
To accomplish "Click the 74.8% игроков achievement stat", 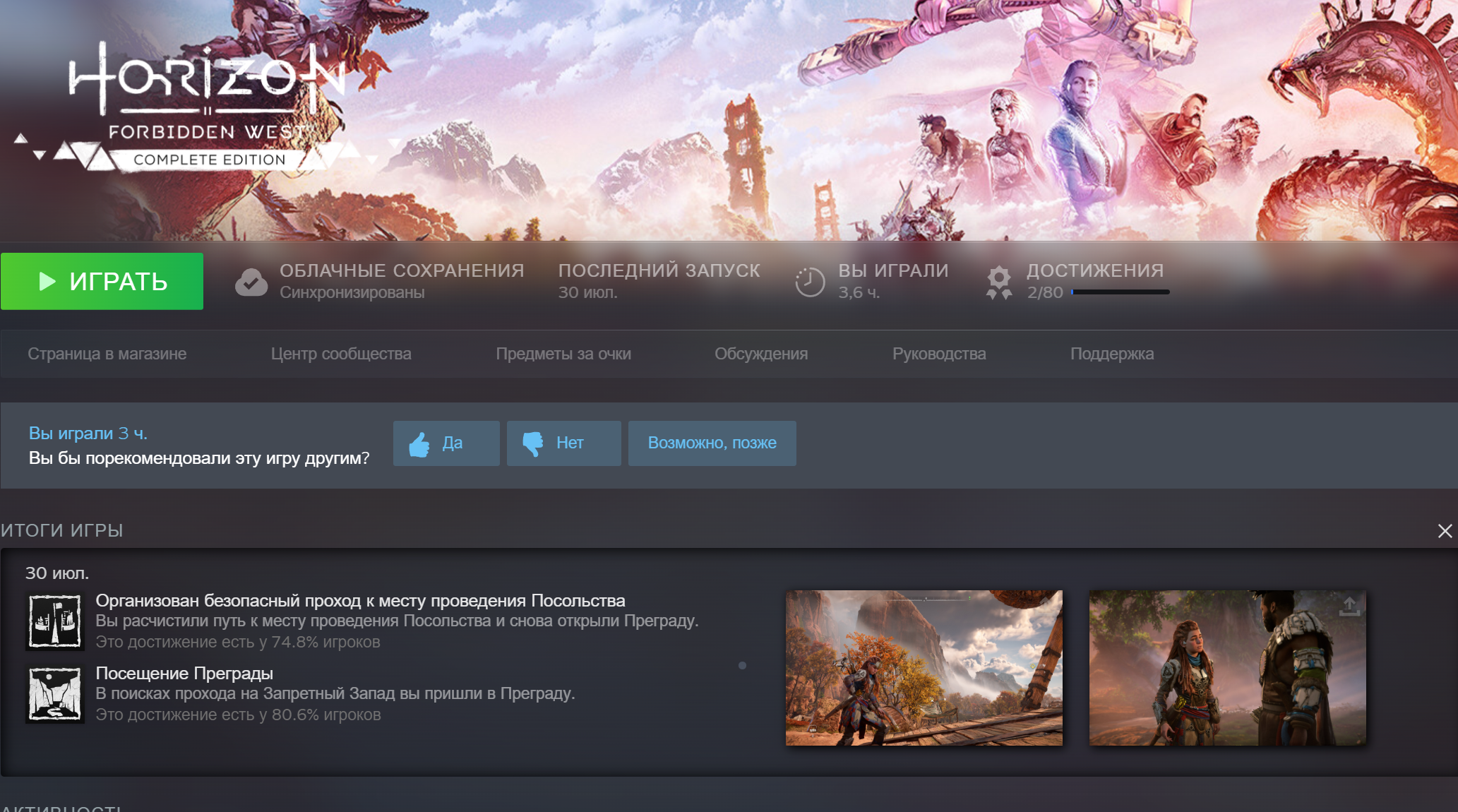I will 238,642.
